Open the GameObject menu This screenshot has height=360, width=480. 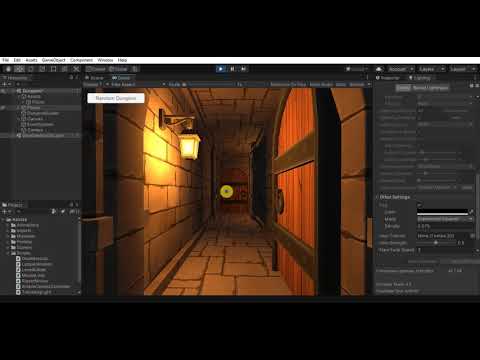54,60
